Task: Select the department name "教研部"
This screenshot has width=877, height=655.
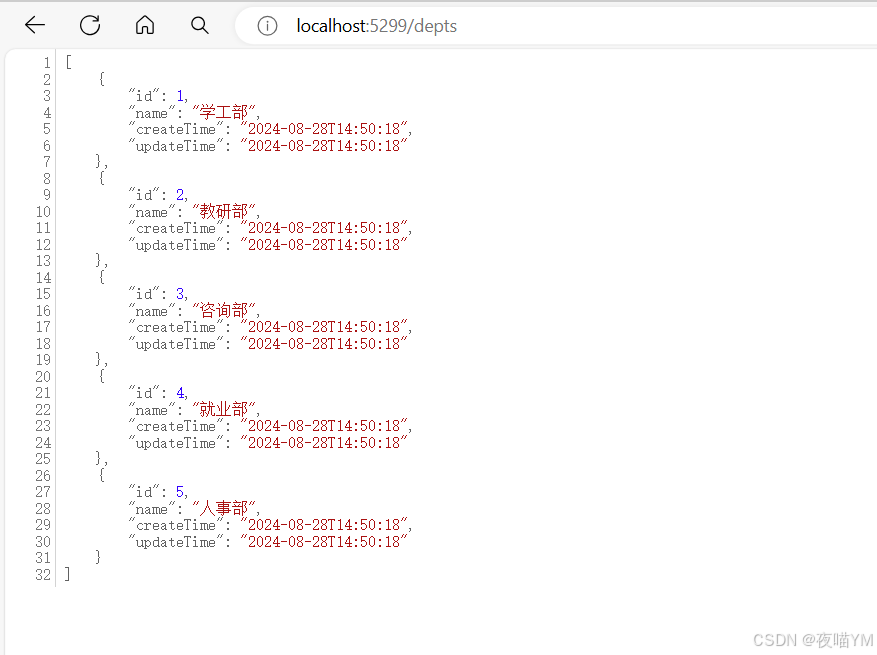Action: tap(224, 211)
